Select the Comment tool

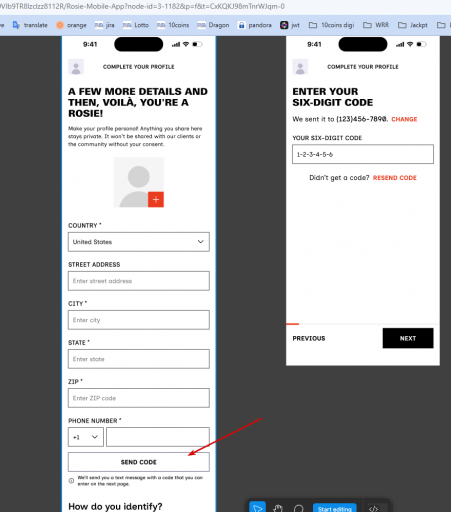pos(299,509)
